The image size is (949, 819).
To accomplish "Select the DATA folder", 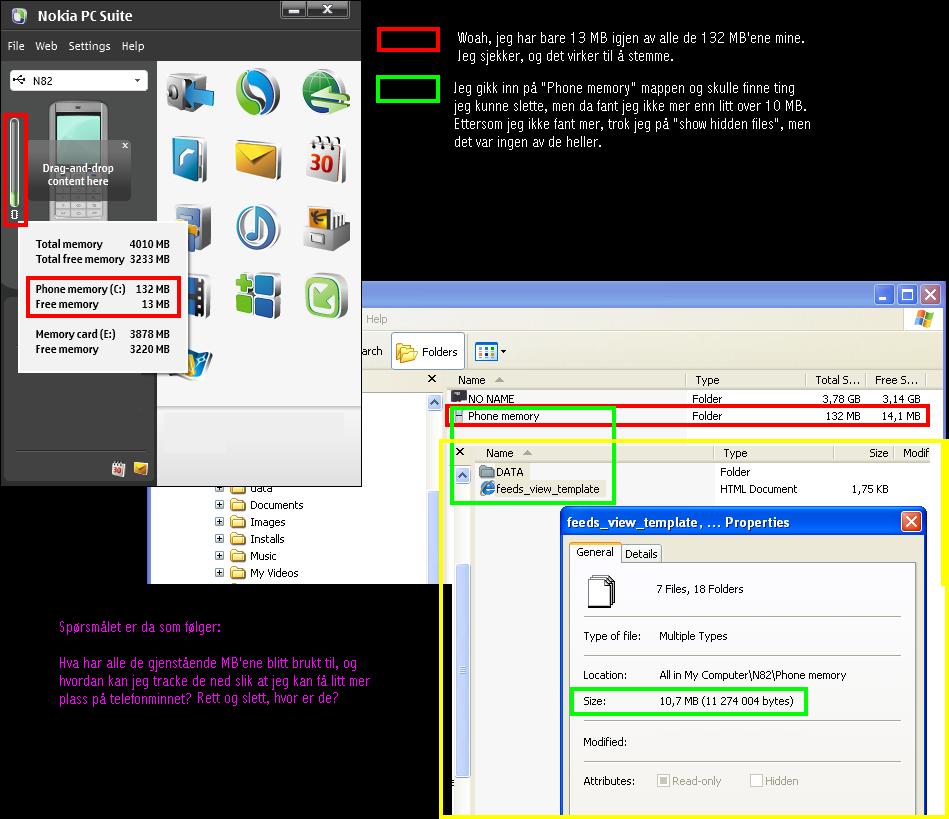I will coord(502,472).
